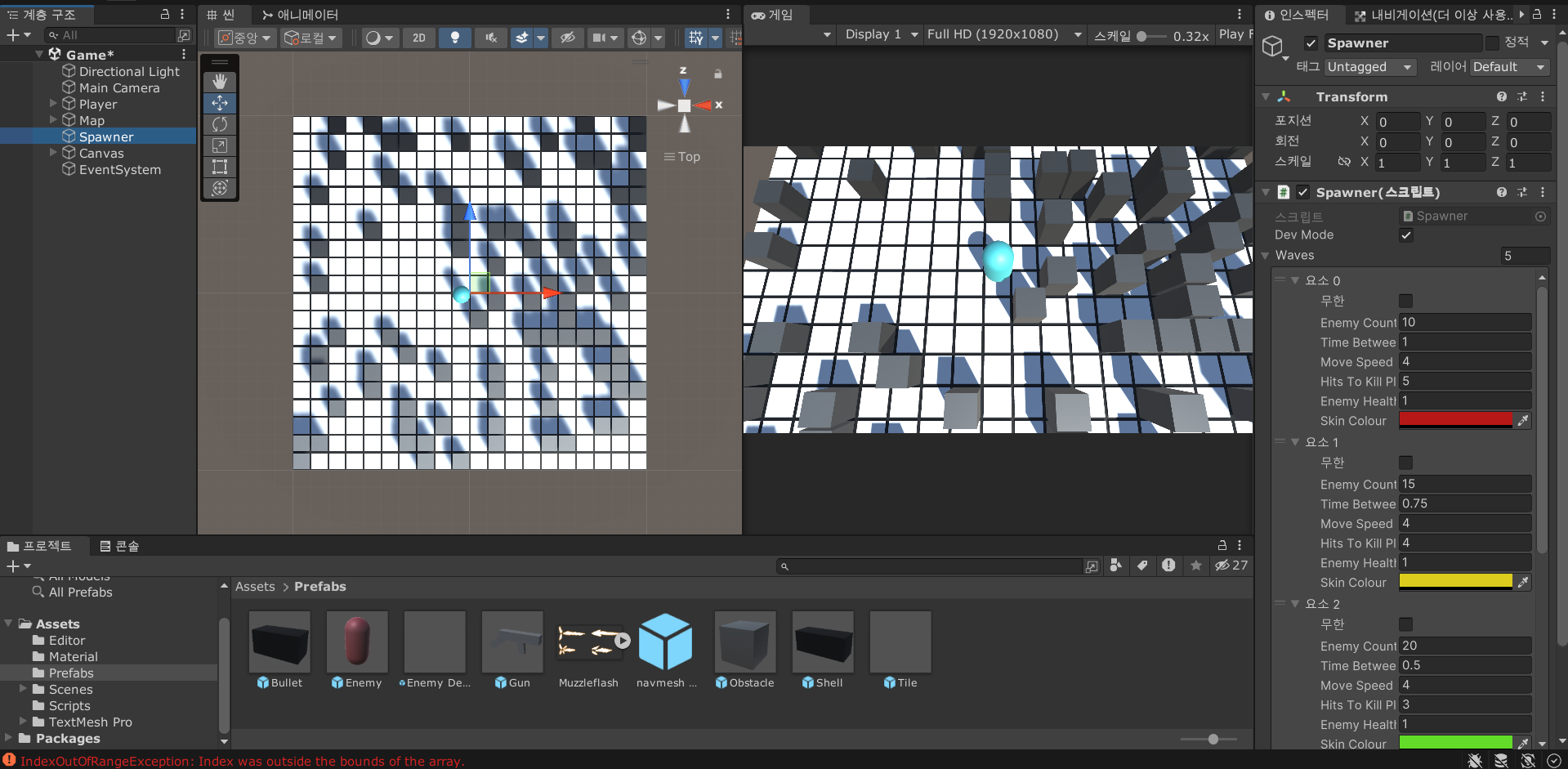The image size is (1568, 769).
Task: Open Spawner script preset icon
Action: pos(1522,192)
